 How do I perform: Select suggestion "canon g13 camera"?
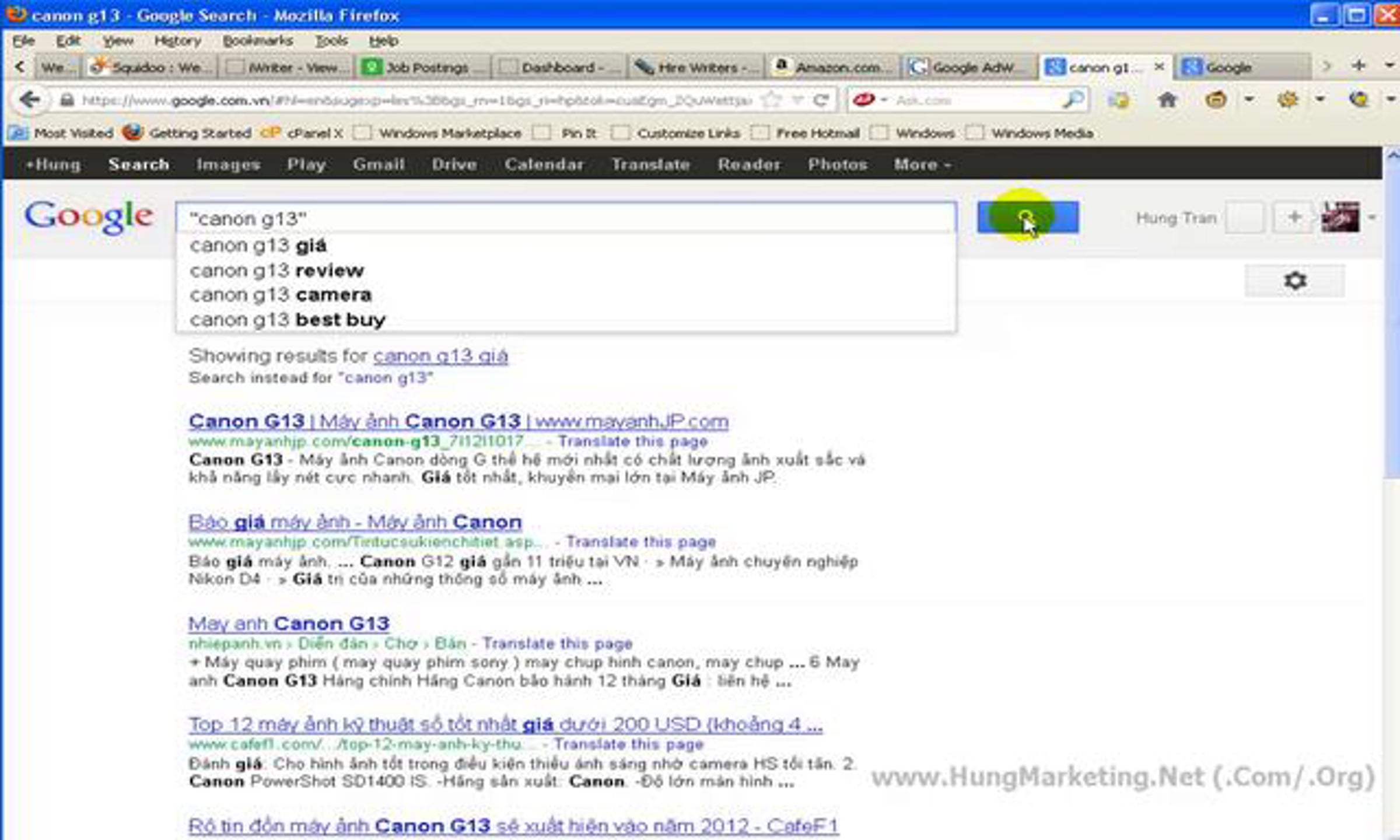(x=566, y=295)
